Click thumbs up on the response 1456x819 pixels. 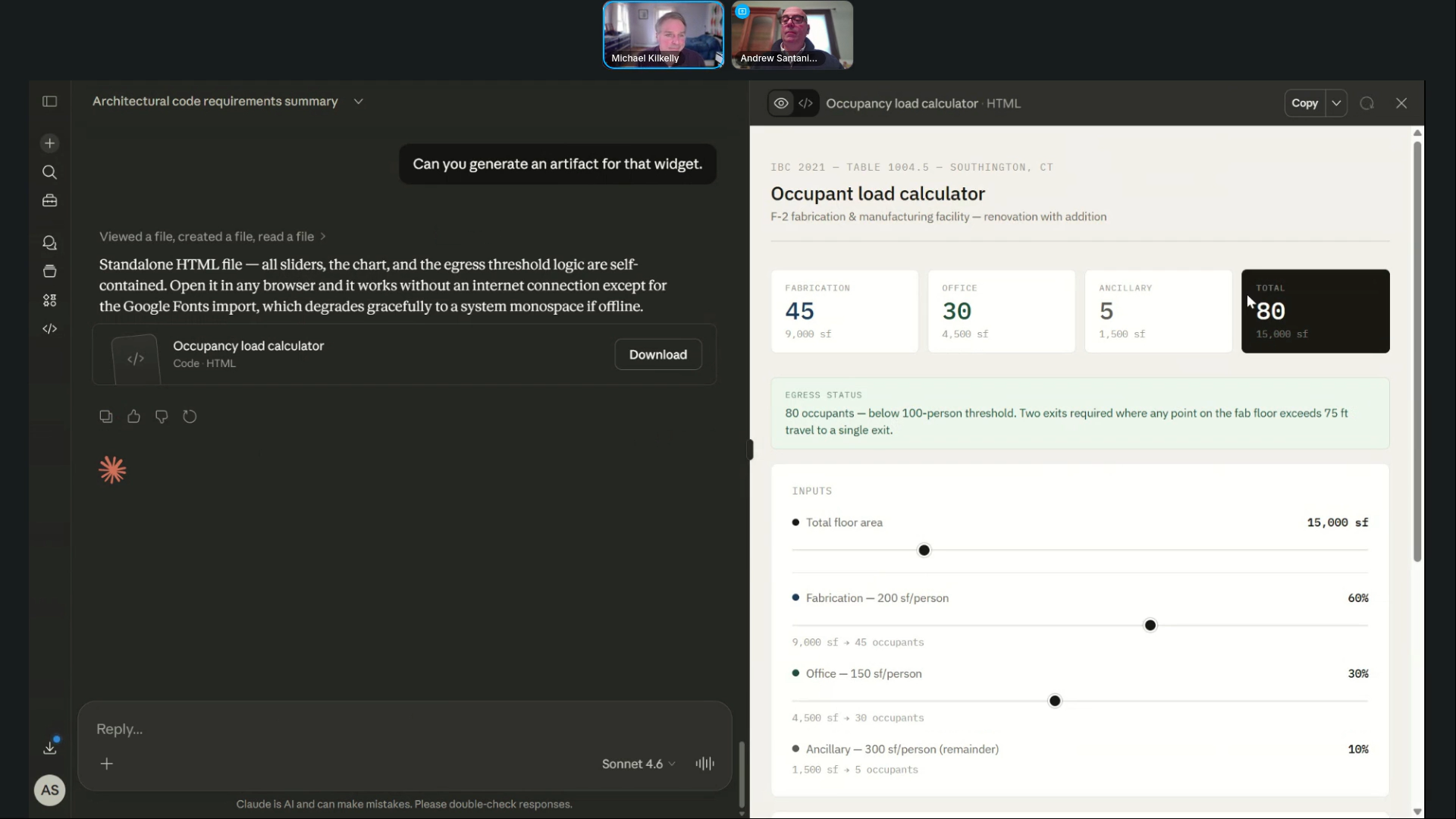click(x=133, y=416)
